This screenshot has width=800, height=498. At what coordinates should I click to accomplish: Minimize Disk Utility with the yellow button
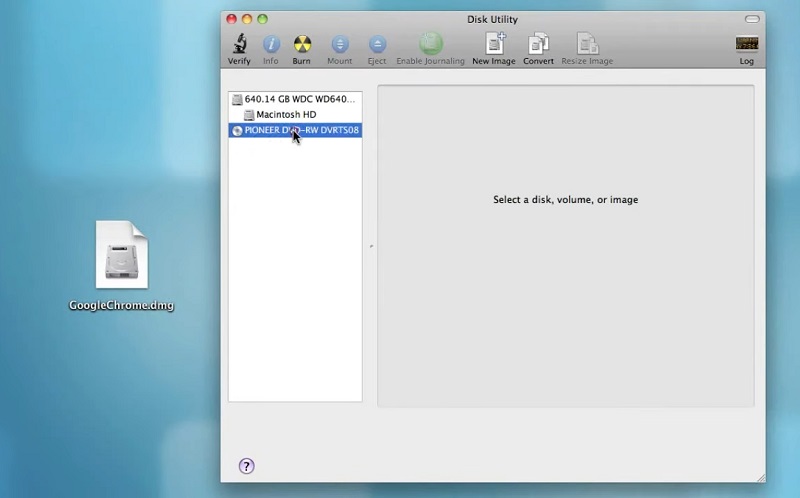pyautogui.click(x=247, y=19)
